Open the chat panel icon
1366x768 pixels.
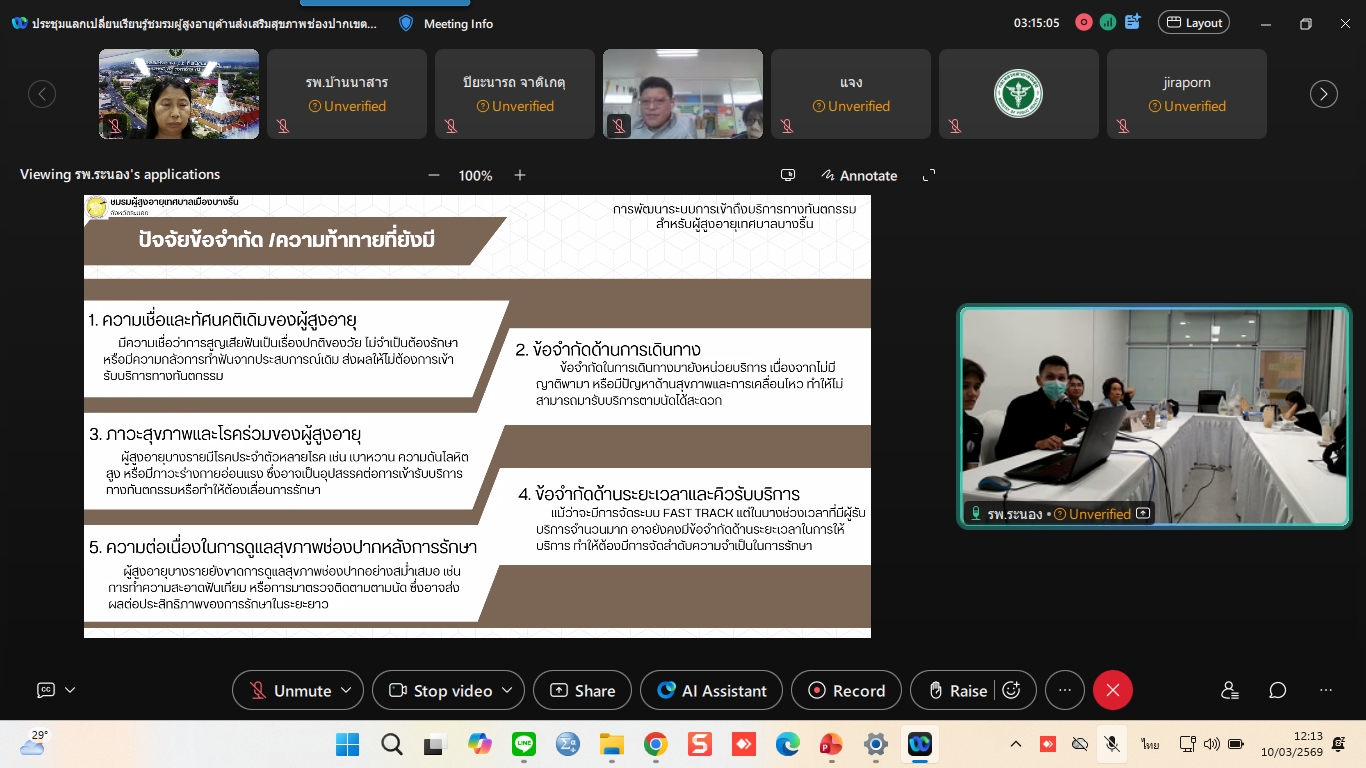[x=1277, y=690]
